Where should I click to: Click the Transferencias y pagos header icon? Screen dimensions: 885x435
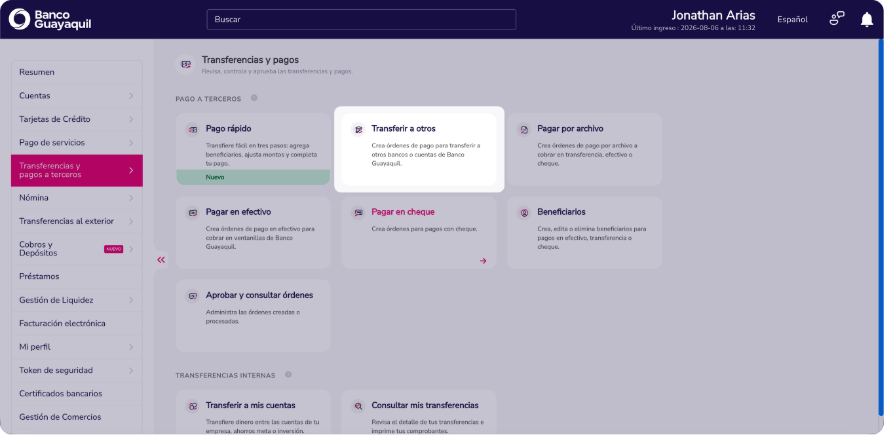[x=186, y=64]
